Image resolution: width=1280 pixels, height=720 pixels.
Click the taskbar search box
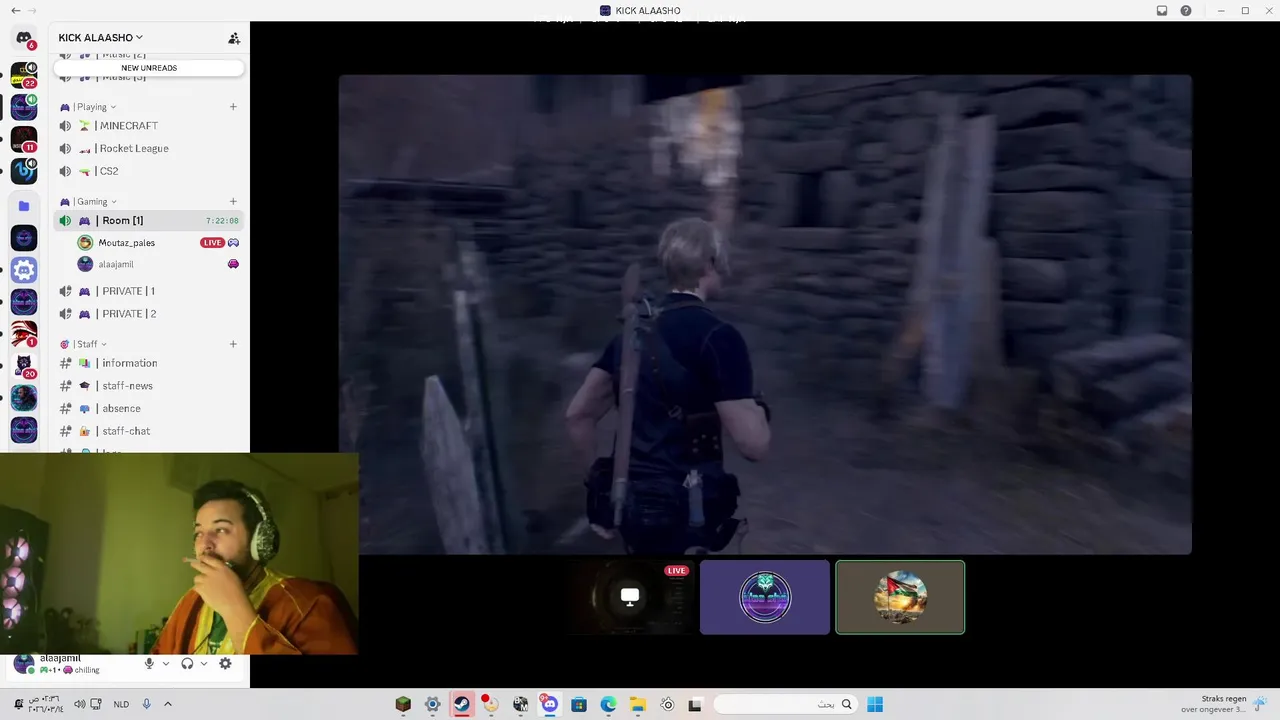(x=786, y=704)
